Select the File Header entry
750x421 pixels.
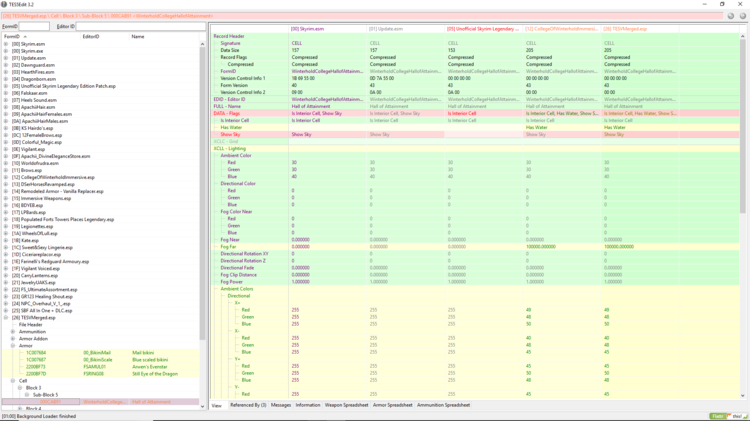[x=30, y=325]
